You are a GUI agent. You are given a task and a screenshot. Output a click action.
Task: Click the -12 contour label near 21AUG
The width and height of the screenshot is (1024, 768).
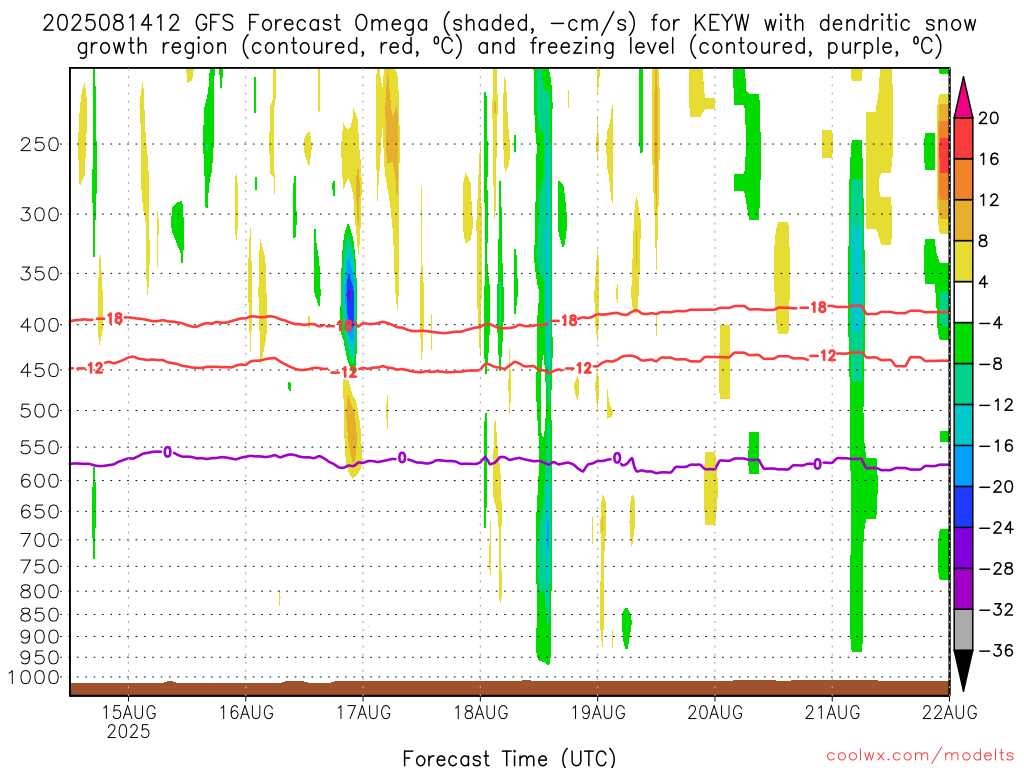click(823, 355)
